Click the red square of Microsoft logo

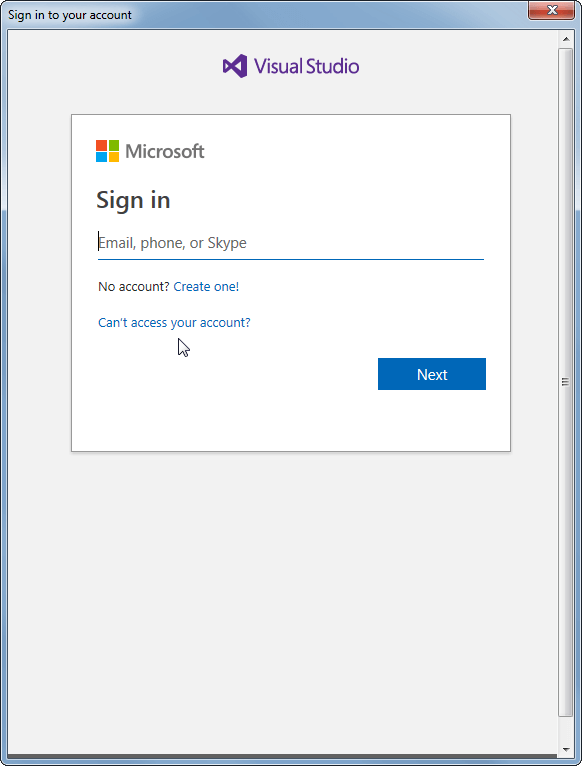[101, 145]
